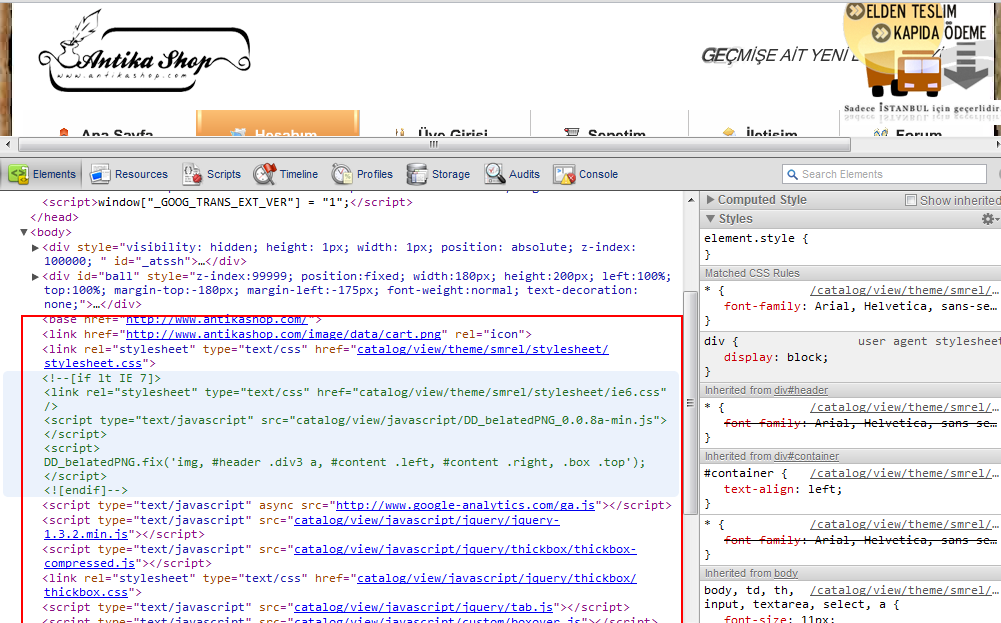Open the thickbox-compressed.js source link

point(465,550)
